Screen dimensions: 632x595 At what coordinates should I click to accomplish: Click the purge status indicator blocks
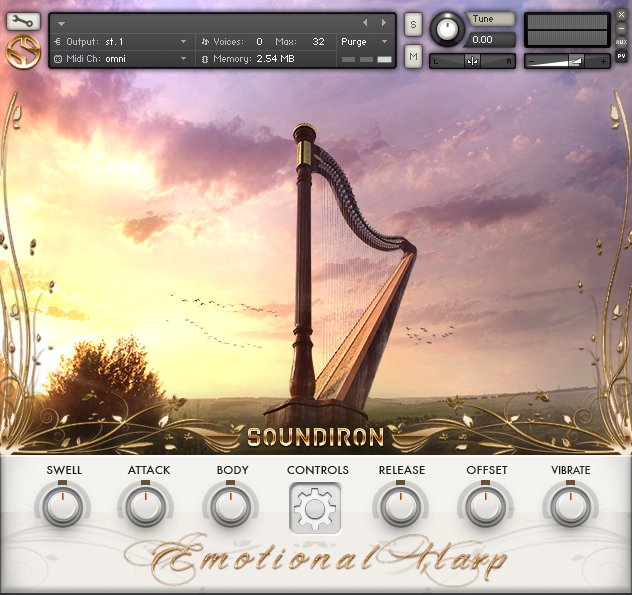tap(366, 59)
